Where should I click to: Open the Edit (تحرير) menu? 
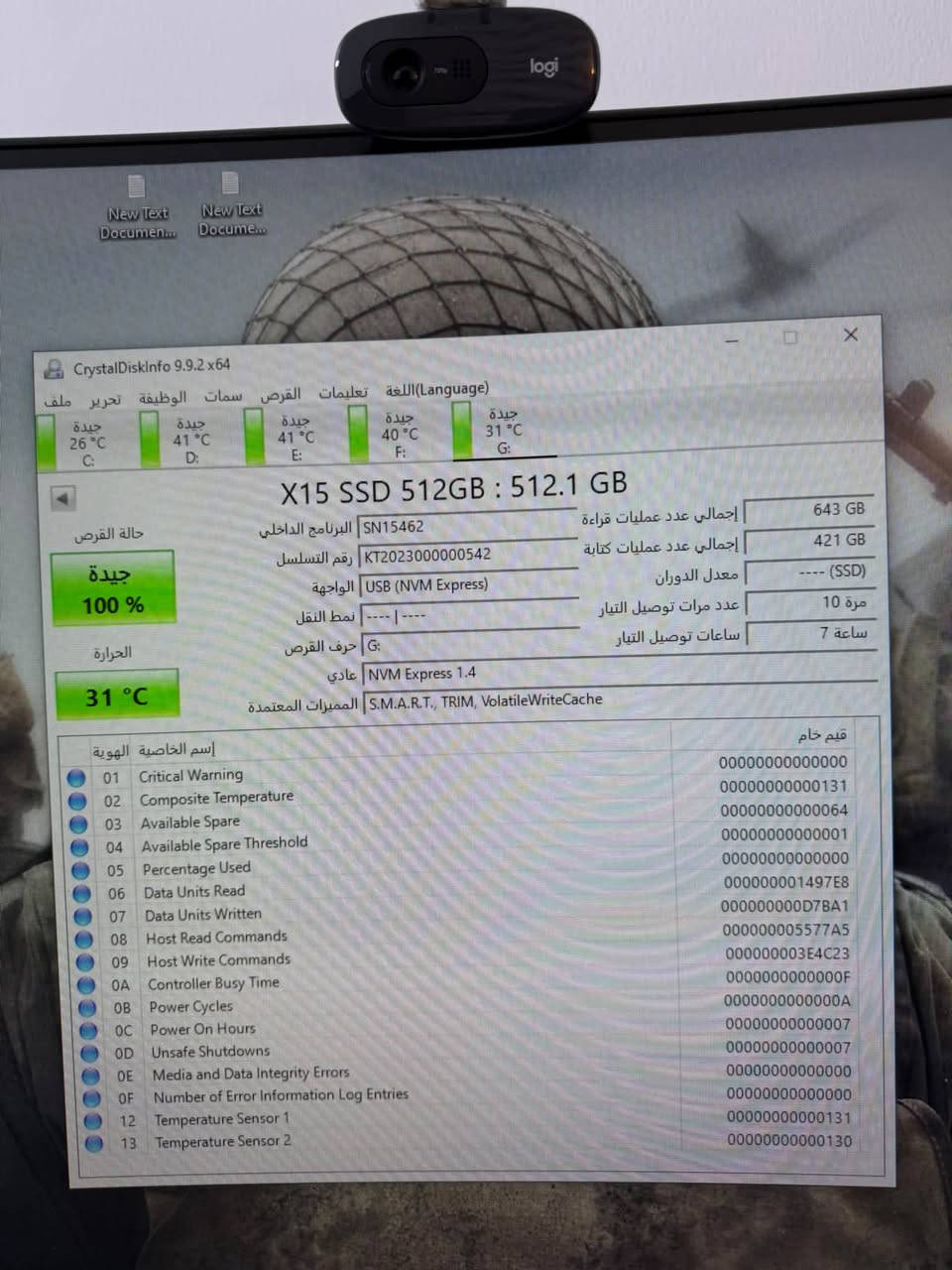(x=104, y=400)
